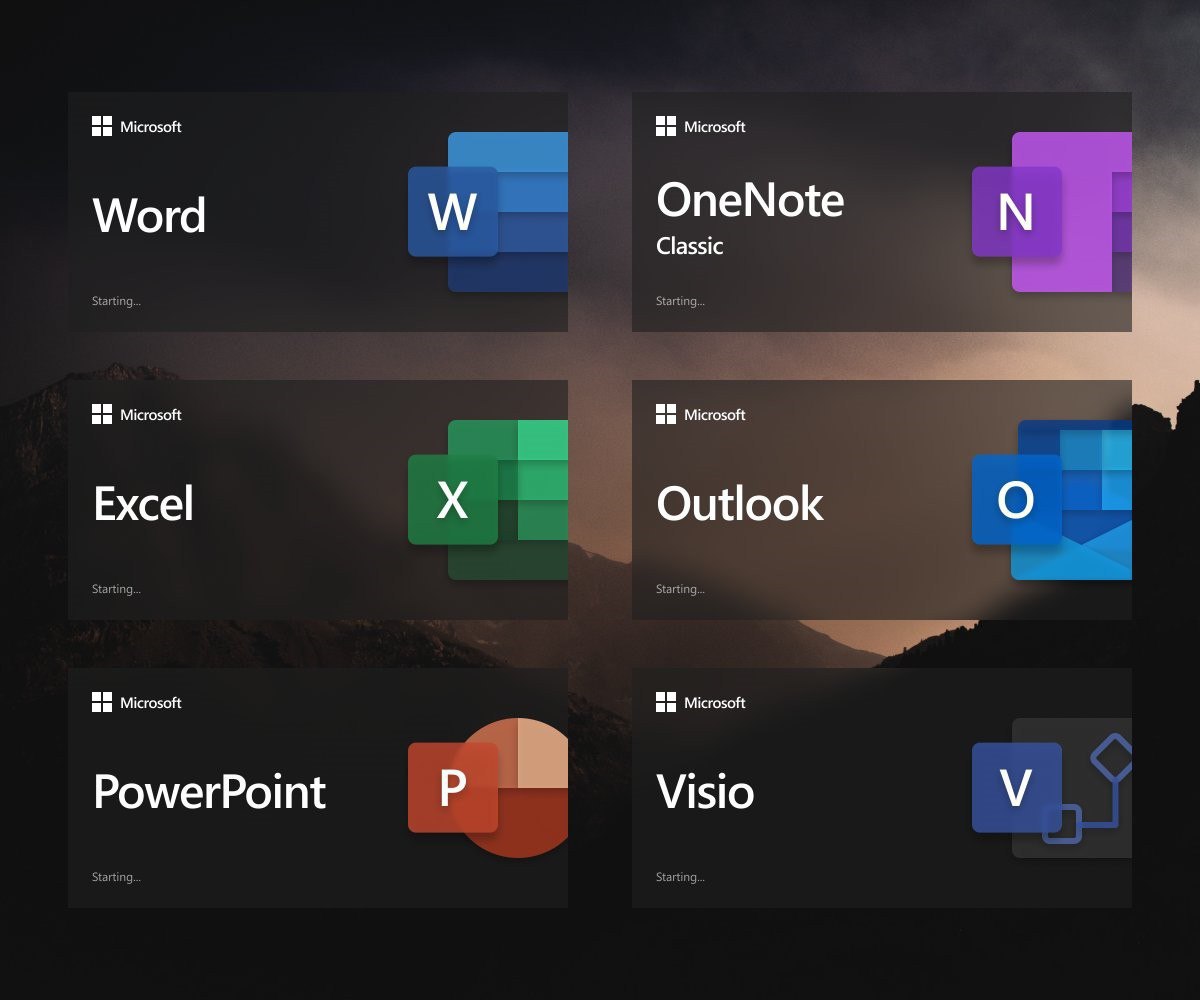Click "Microsoft" wordmark on Outlook splash

715,415
